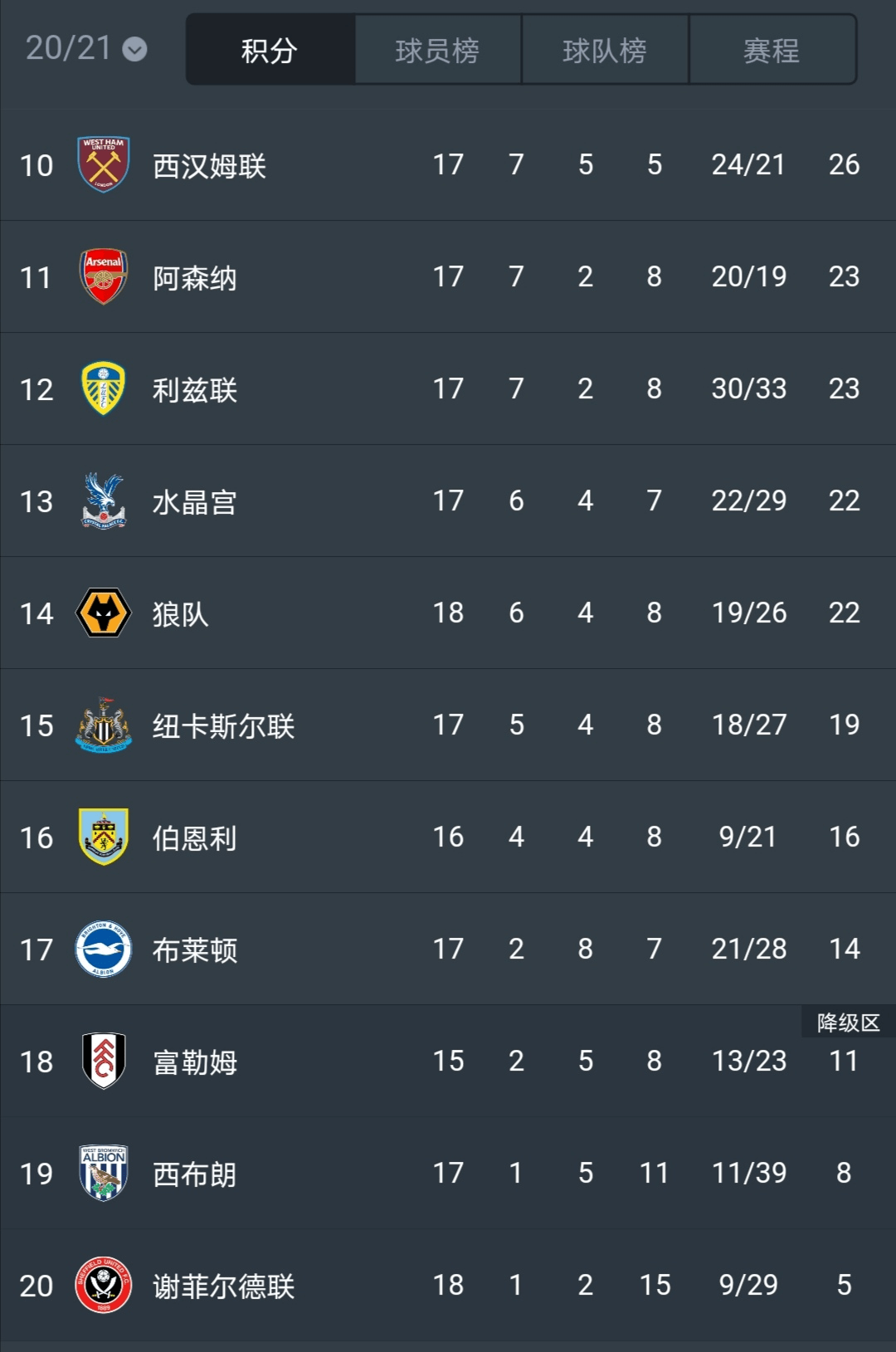Switch to the 球队榜 tab

605,51
